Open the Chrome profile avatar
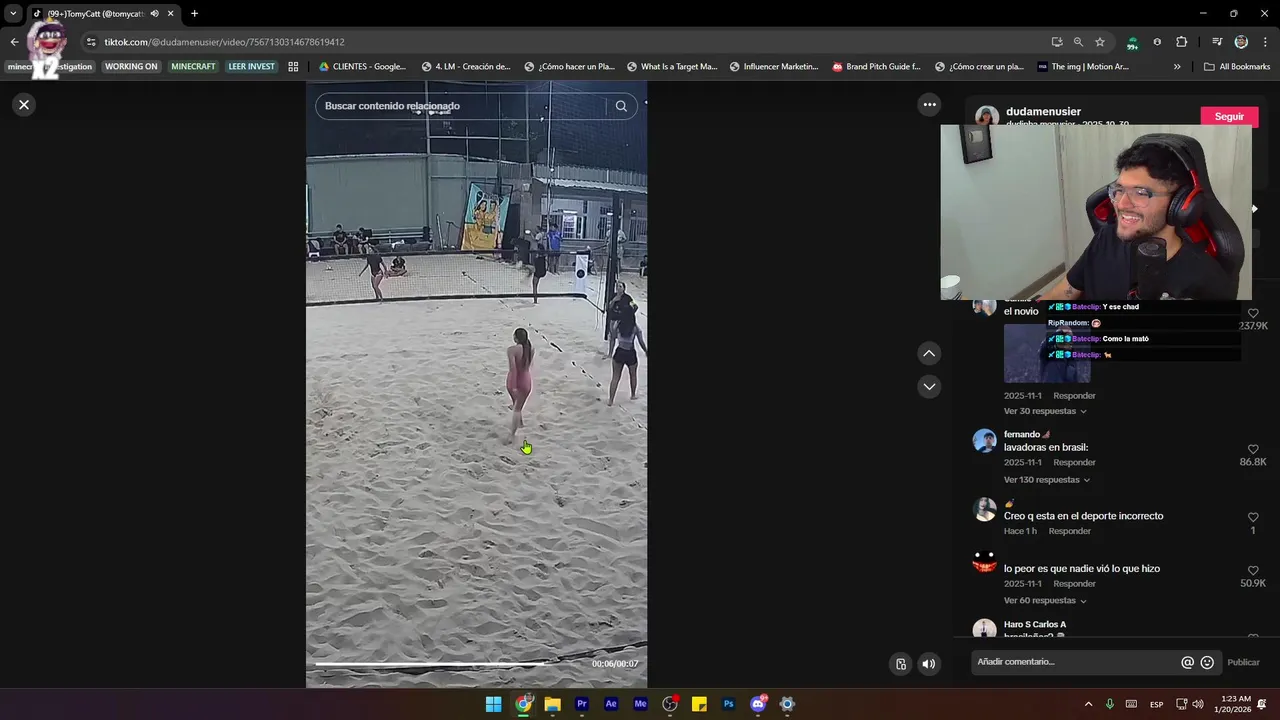This screenshot has width=1280, height=720. pos(1241,42)
